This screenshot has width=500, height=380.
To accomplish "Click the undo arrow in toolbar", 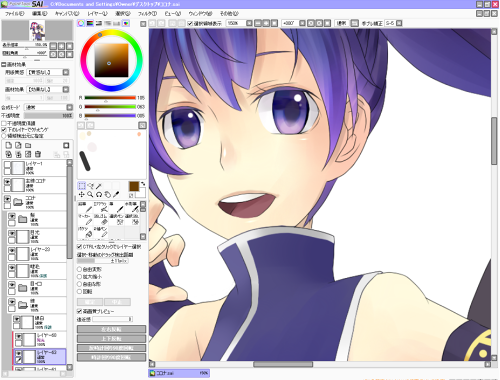I will point(152,23).
